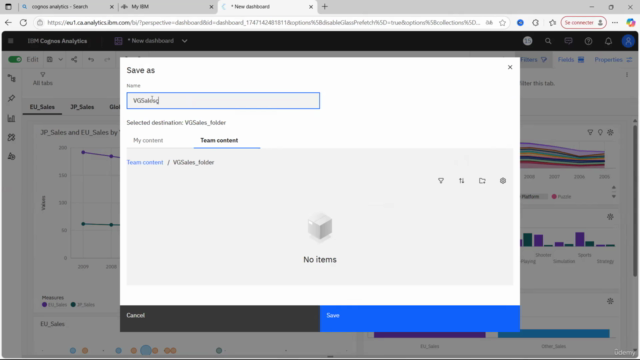Image resolution: width=640 pixels, height=360 pixels.
Task: Open the shapes icon in left sidebar
Action: [x=11, y=157]
